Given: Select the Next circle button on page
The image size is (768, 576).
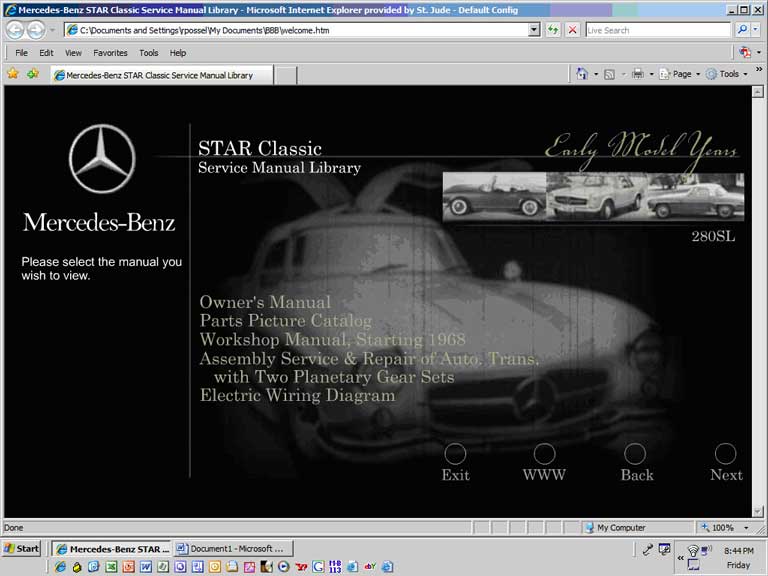Looking at the screenshot, I should pyautogui.click(x=725, y=454).
